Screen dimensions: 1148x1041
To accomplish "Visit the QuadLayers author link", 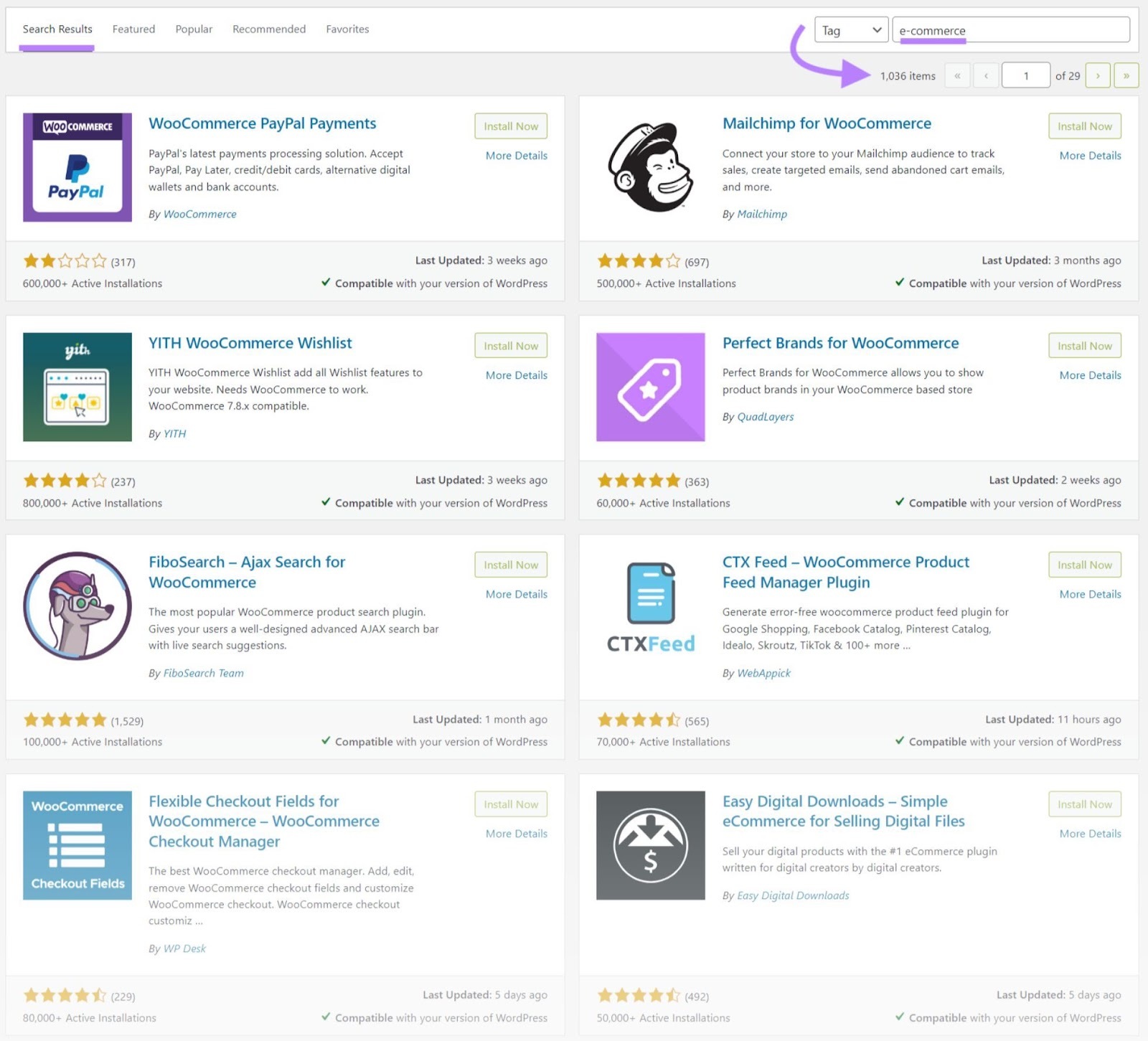I will pos(765,416).
